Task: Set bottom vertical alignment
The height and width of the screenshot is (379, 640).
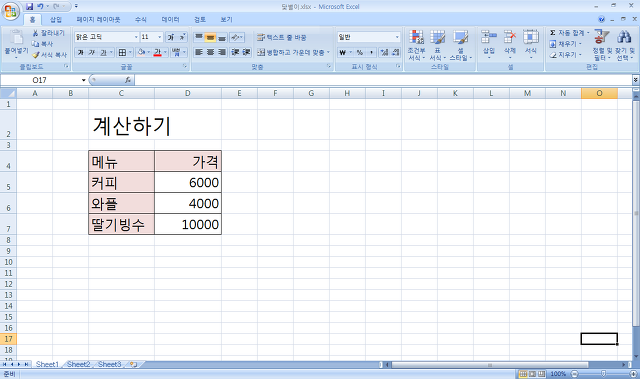Action: click(x=222, y=37)
